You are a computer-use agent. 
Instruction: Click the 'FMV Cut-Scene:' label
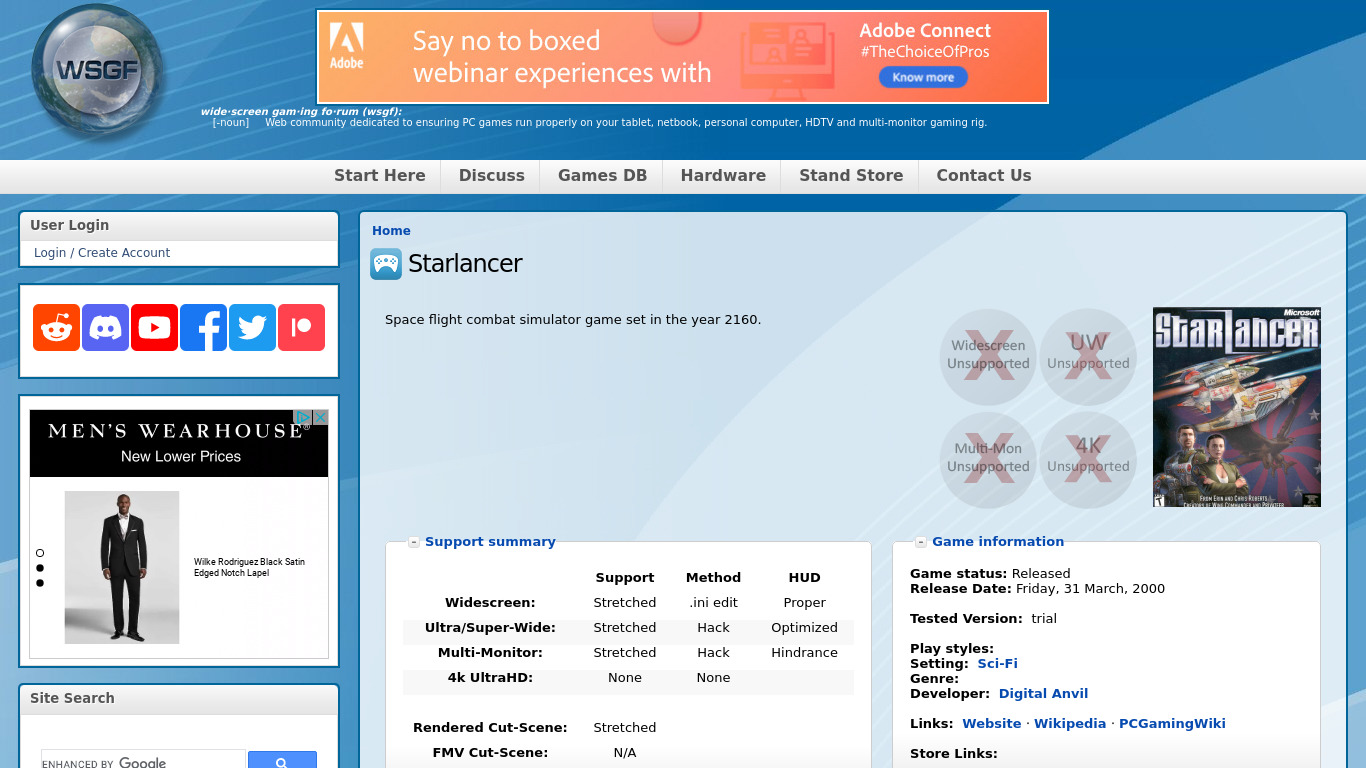[490, 753]
